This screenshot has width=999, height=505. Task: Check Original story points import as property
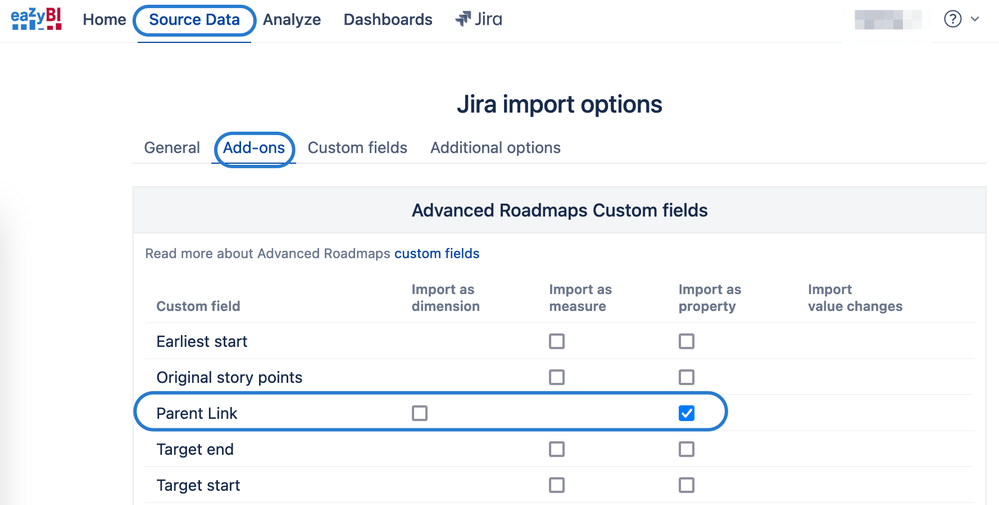[x=686, y=377]
